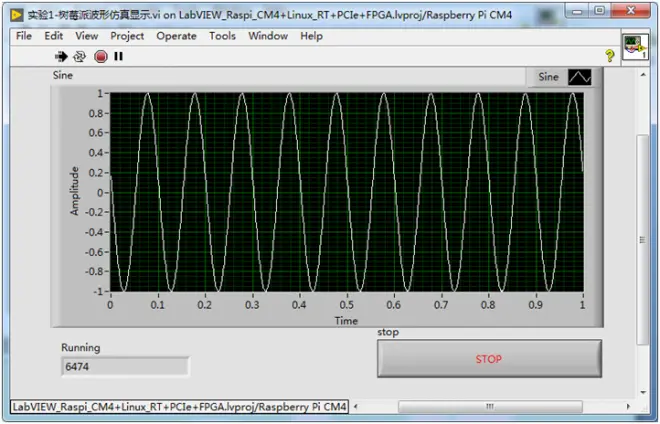Click the Running label
660x424 pixels.
click(81, 348)
